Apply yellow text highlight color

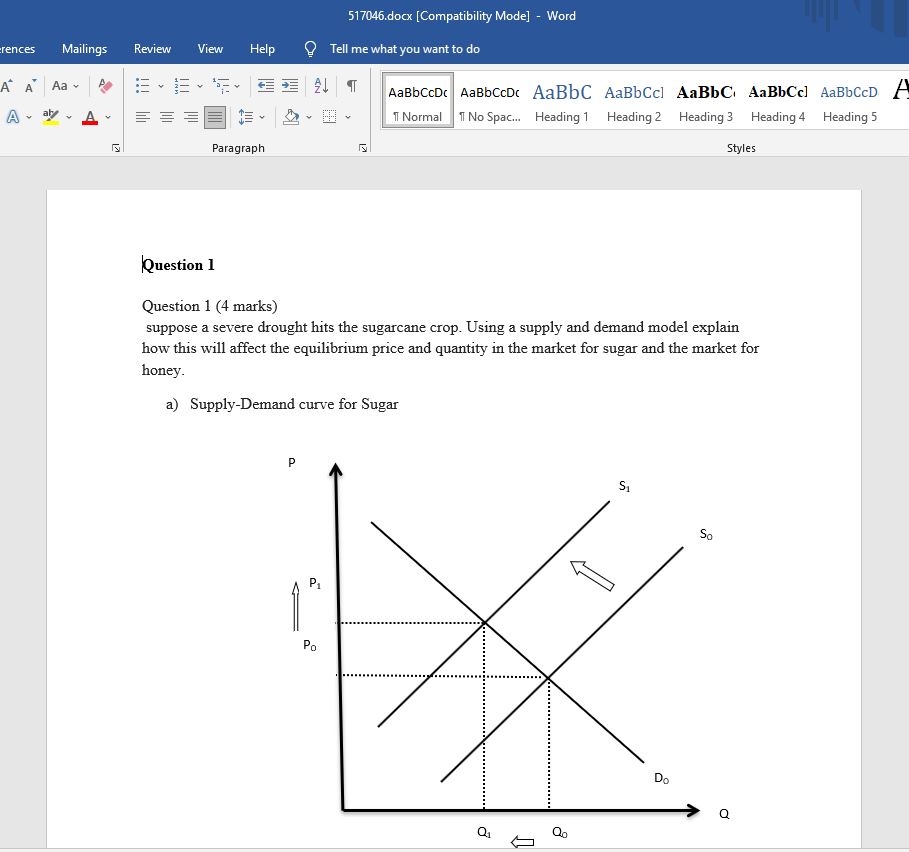51,117
